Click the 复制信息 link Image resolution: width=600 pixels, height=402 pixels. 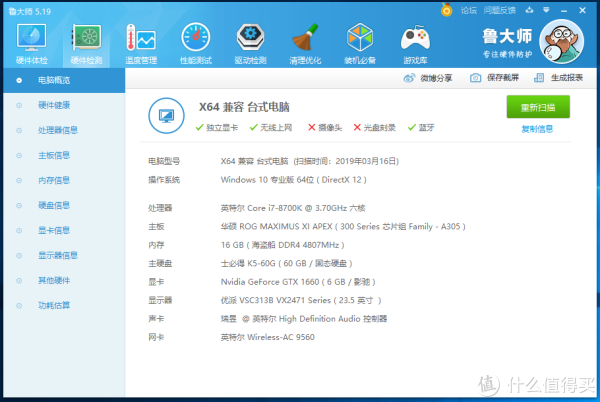537,129
